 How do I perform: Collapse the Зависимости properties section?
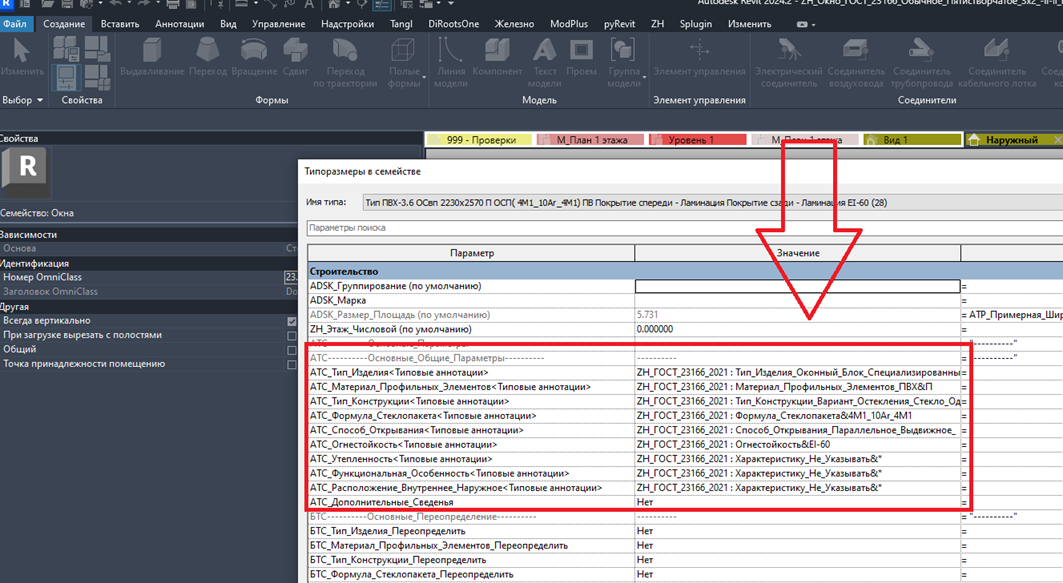(x=148, y=235)
